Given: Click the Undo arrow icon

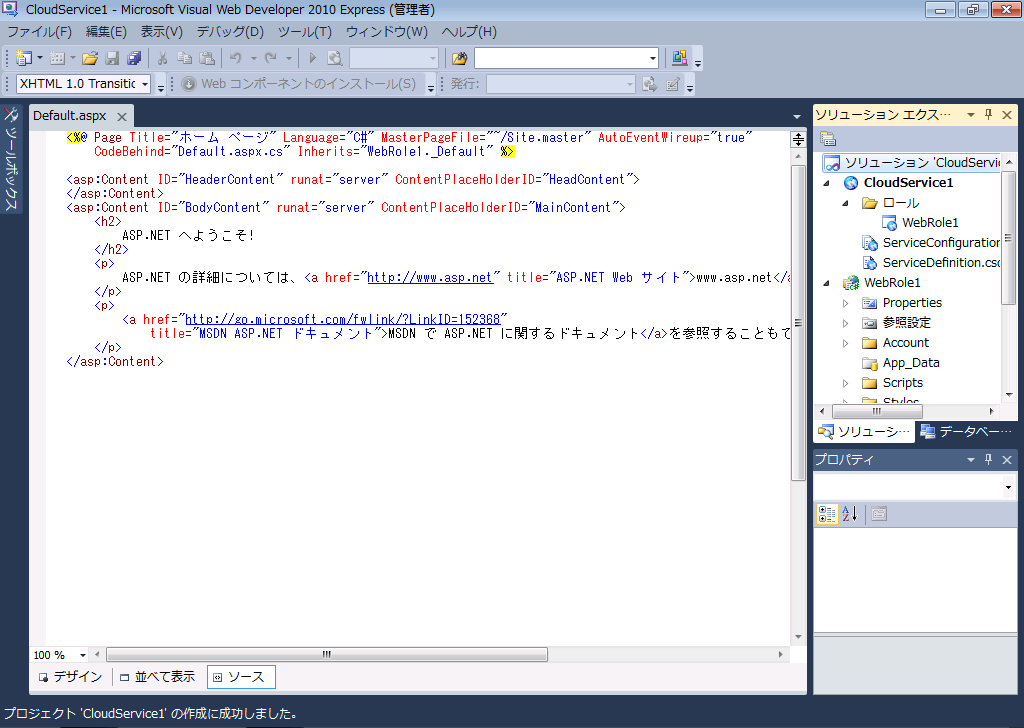Looking at the screenshot, I should click(x=236, y=58).
